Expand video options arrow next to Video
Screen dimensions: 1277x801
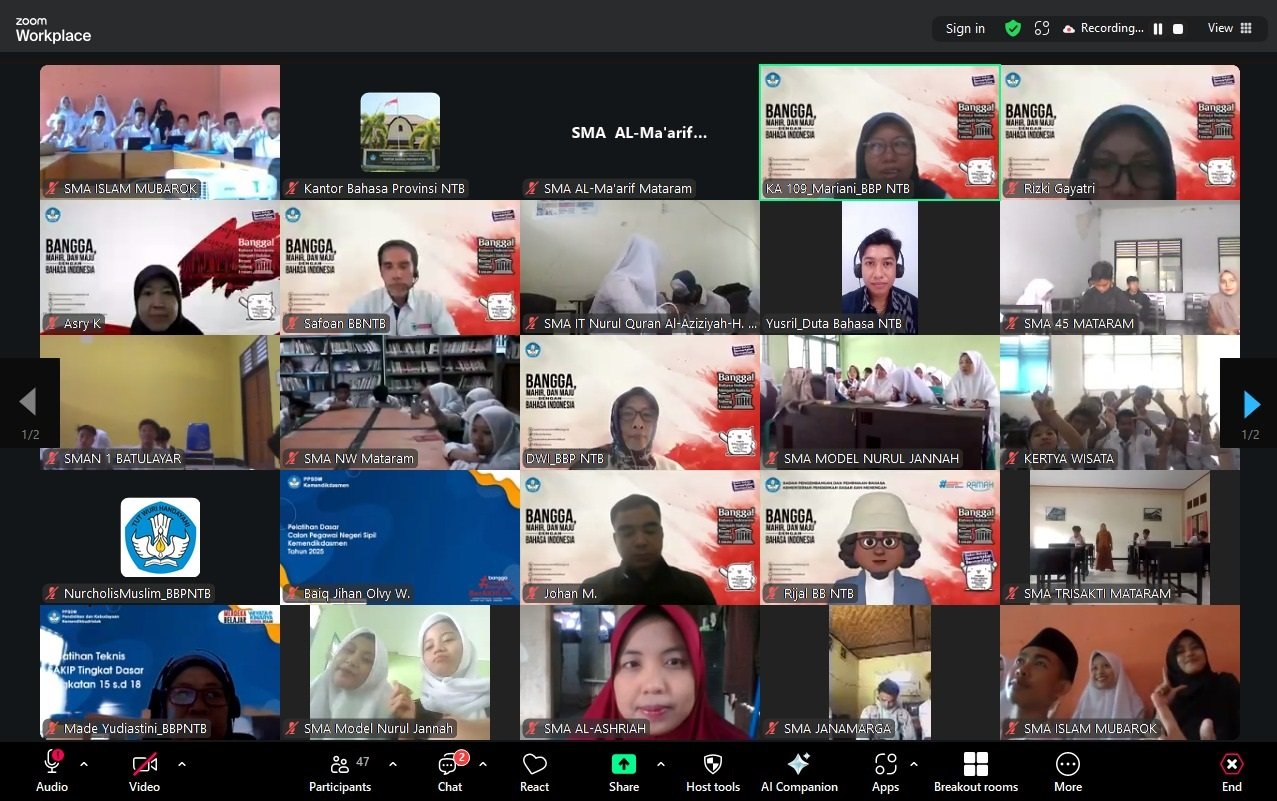[182, 764]
